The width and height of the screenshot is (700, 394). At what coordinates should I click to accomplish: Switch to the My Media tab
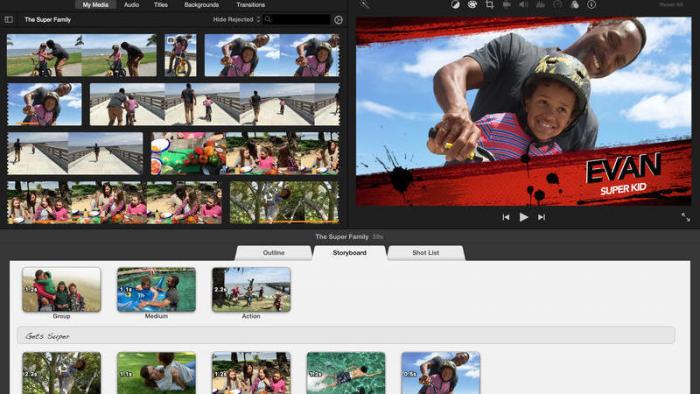click(96, 4)
